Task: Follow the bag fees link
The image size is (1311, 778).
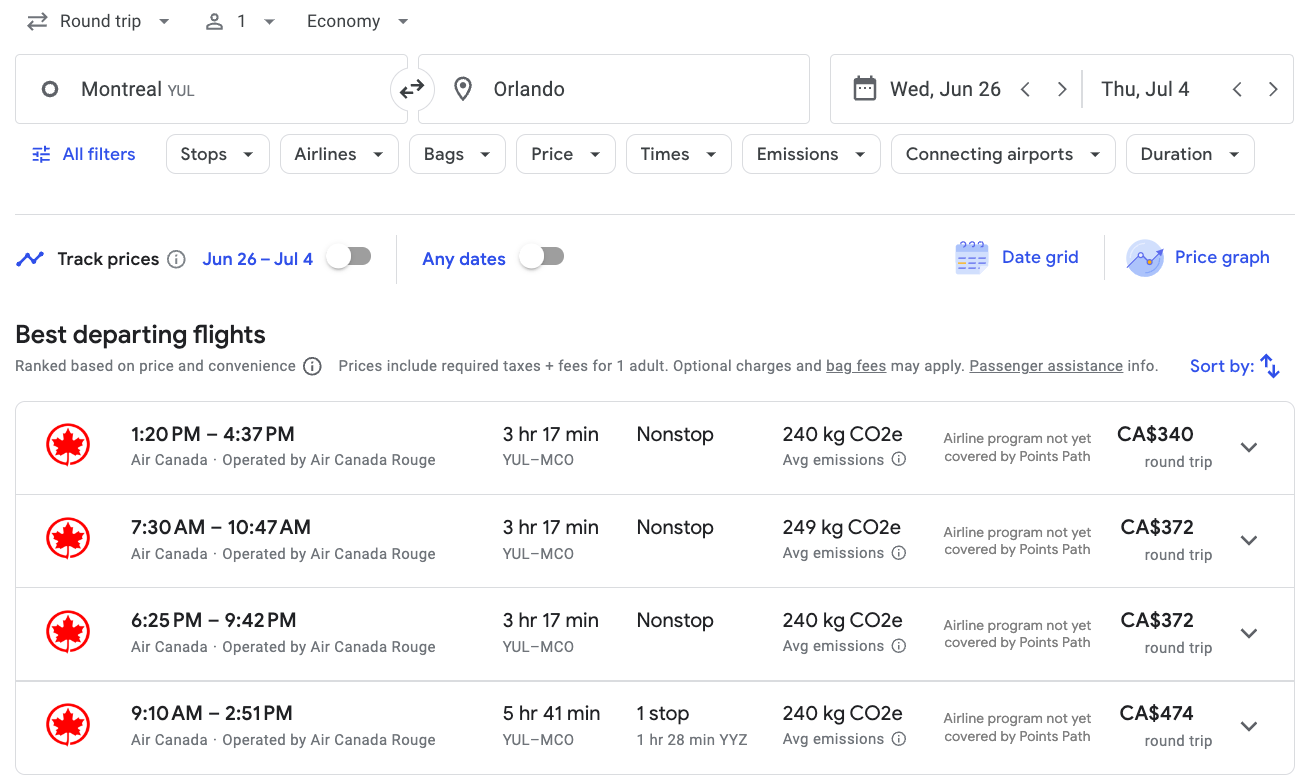Action: [x=856, y=367]
